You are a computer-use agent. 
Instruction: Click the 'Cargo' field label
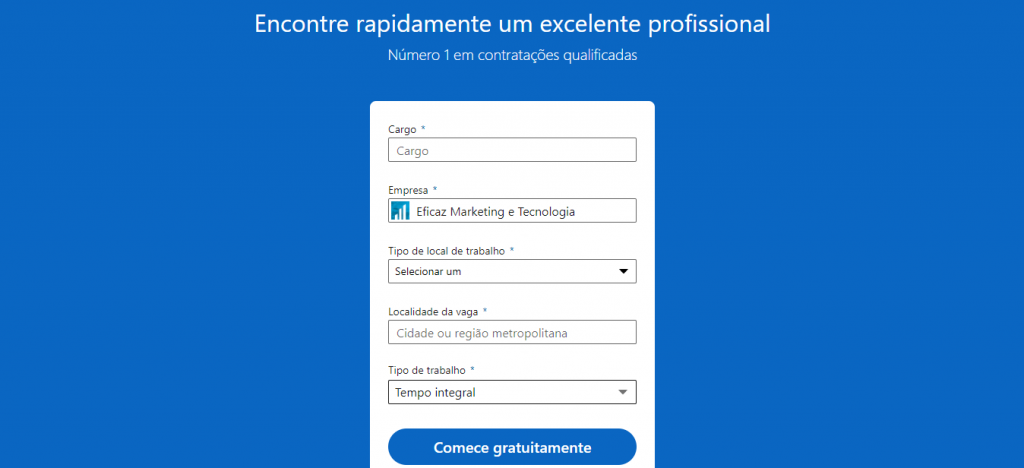[402, 129]
